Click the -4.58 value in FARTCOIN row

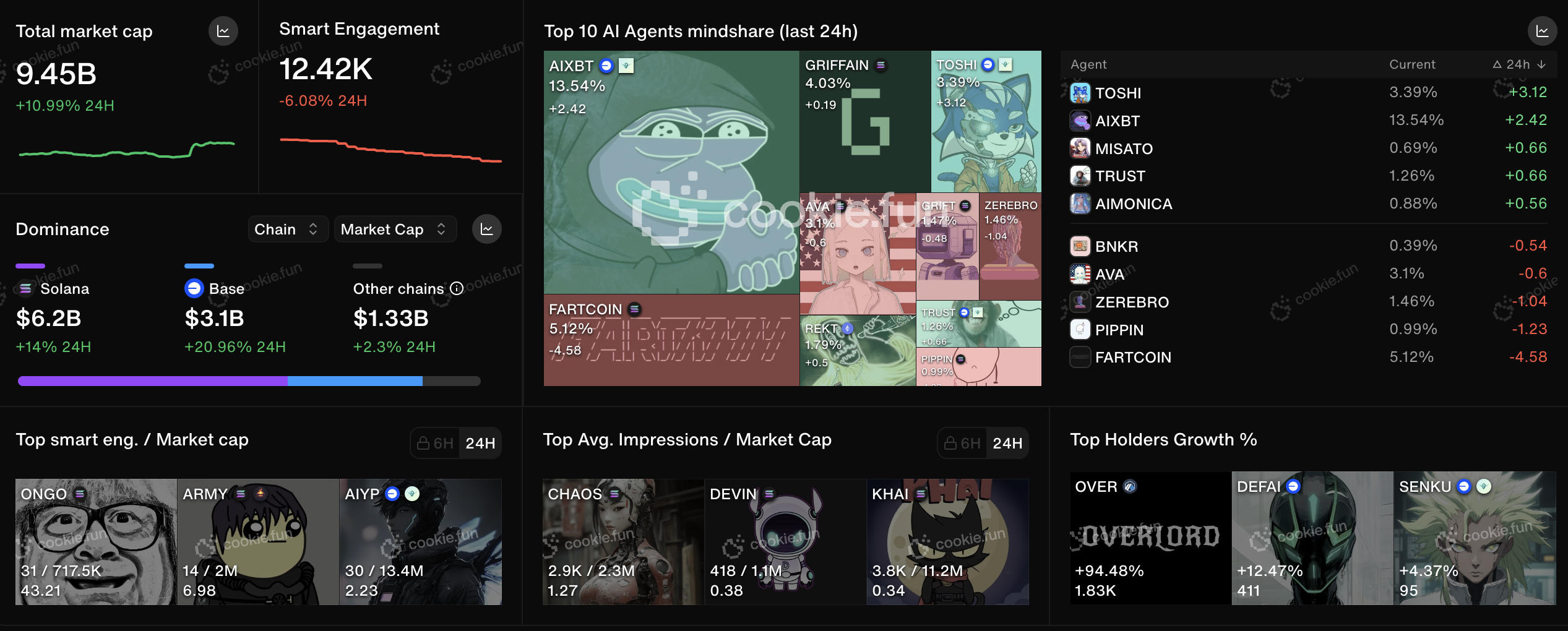click(1528, 357)
